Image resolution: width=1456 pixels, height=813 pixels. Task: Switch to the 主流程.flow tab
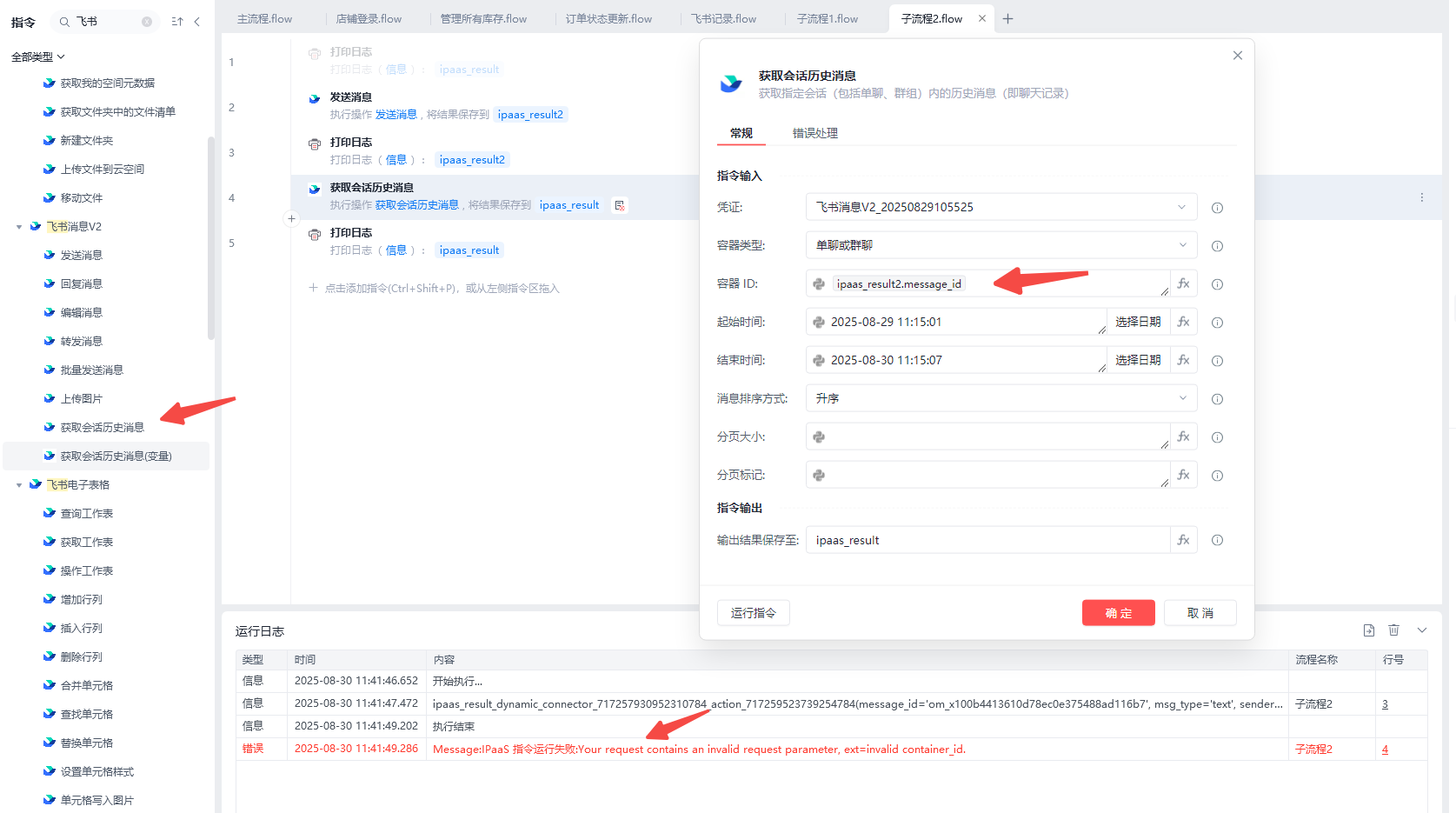[265, 19]
